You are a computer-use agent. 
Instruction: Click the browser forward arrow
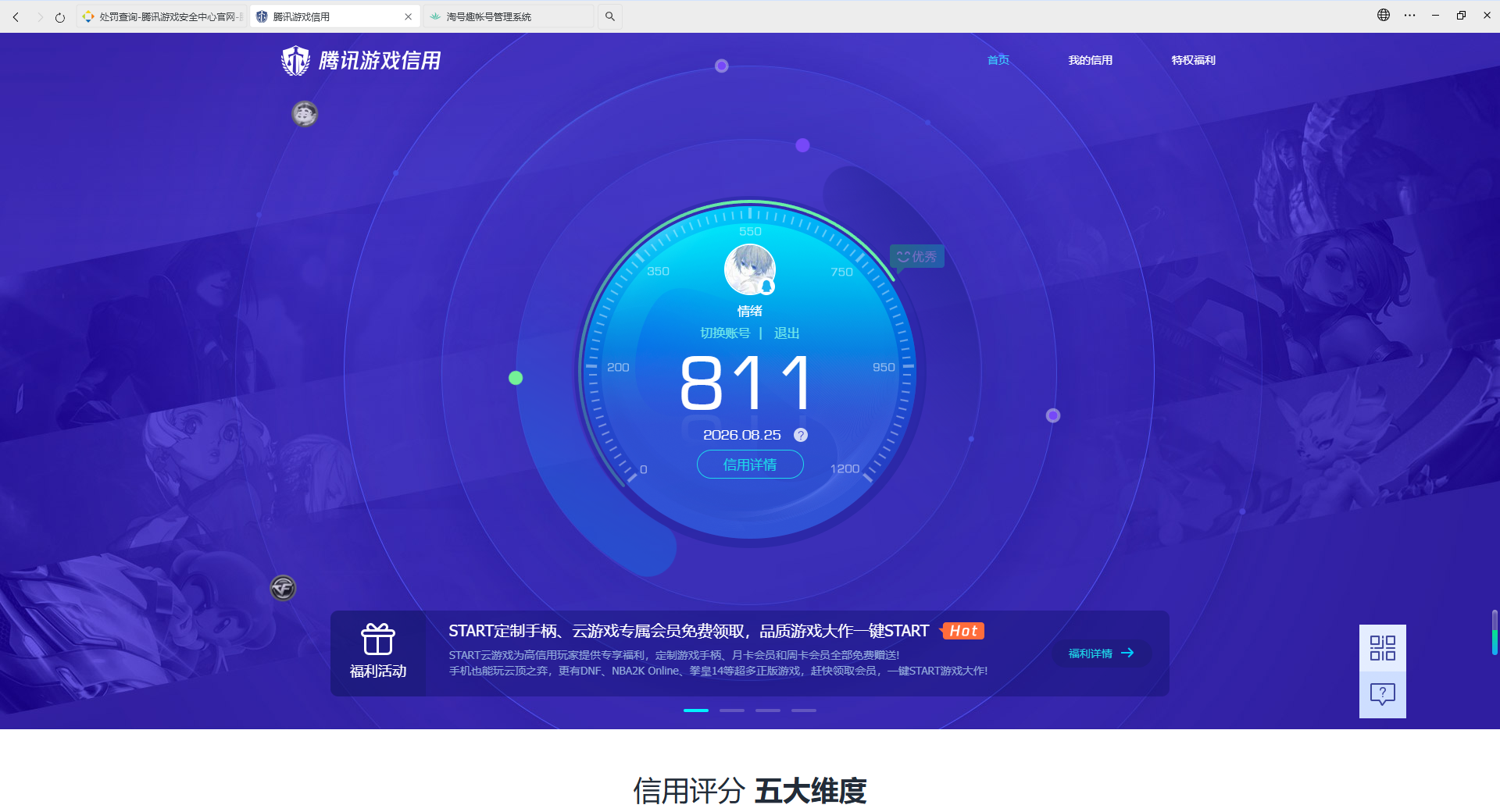tap(39, 16)
